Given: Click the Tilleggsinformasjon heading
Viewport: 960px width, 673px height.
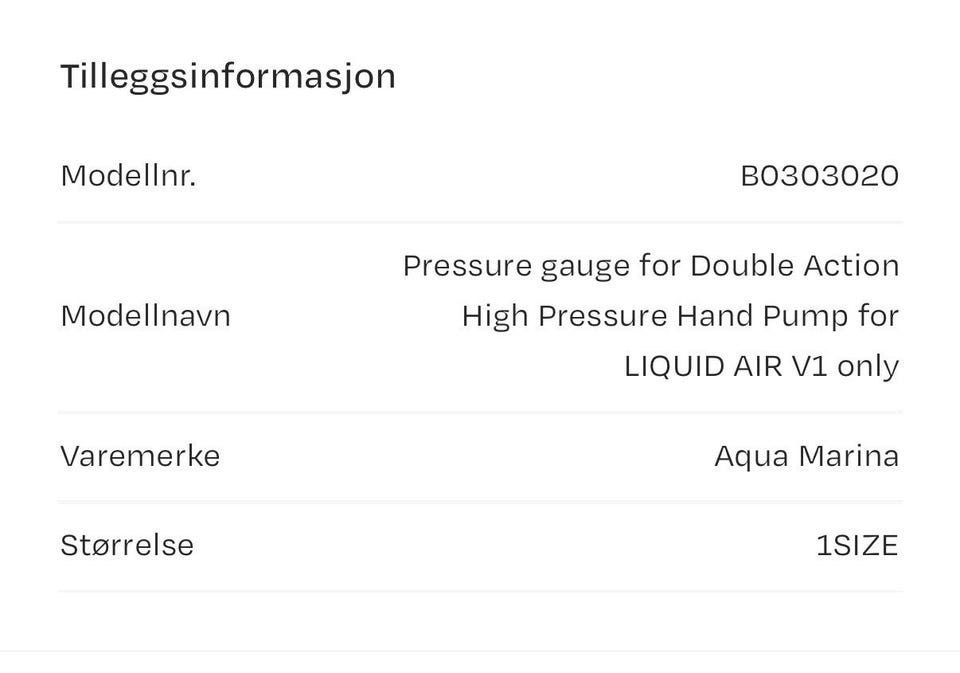Looking at the screenshot, I should [228, 76].
